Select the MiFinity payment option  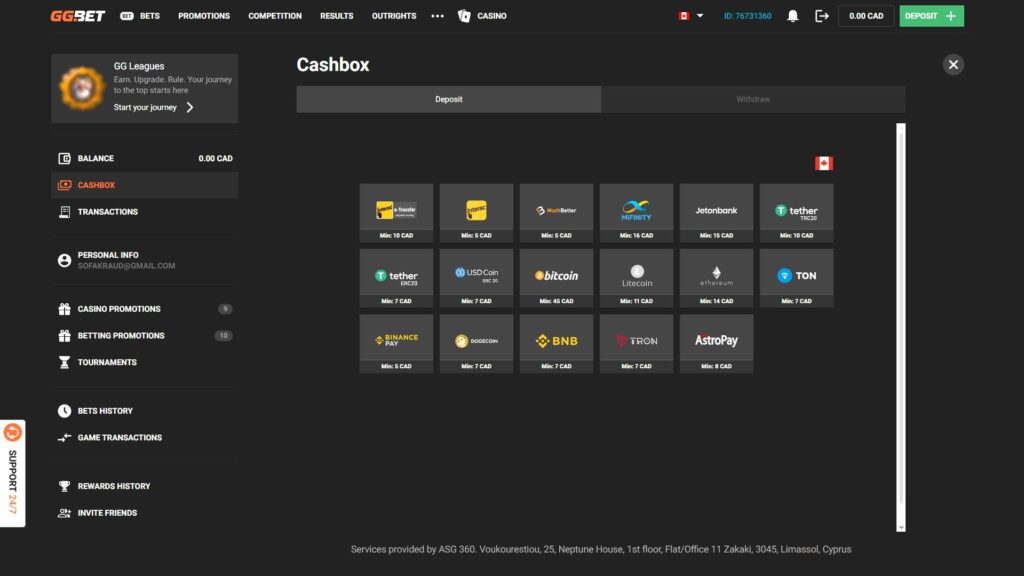(x=636, y=209)
